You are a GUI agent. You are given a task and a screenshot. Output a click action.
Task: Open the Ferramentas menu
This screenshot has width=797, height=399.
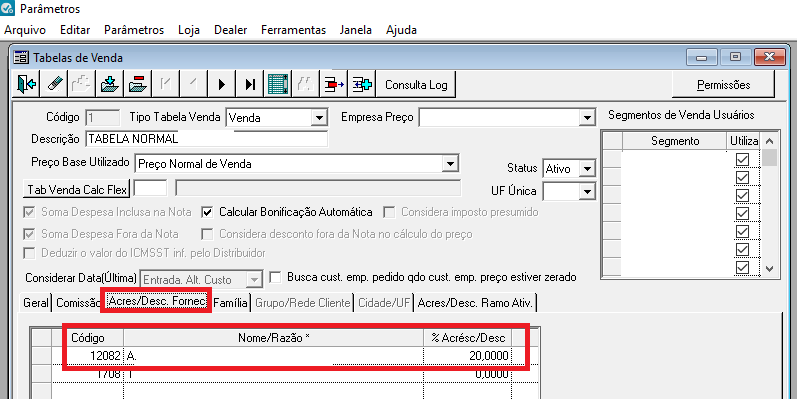tap(293, 30)
